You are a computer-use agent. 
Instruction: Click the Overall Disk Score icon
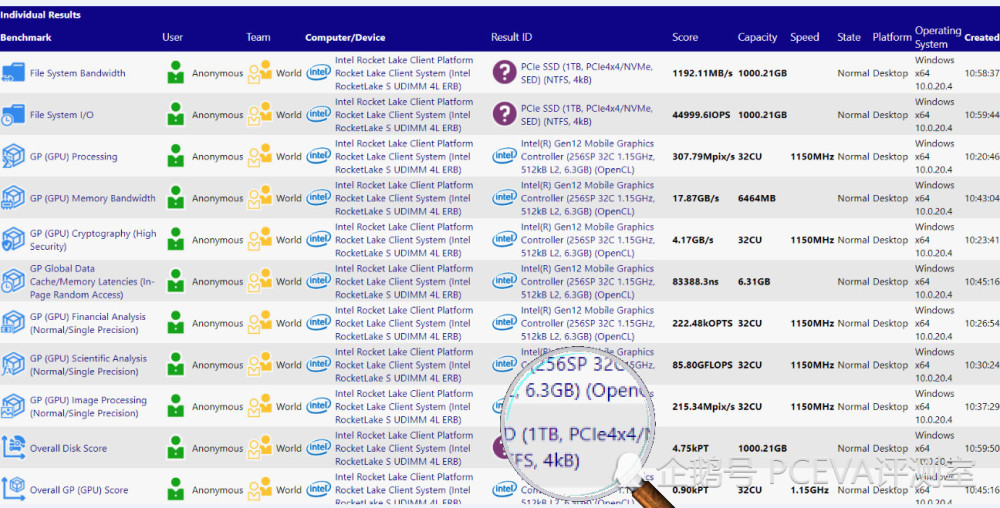[x=13, y=448]
